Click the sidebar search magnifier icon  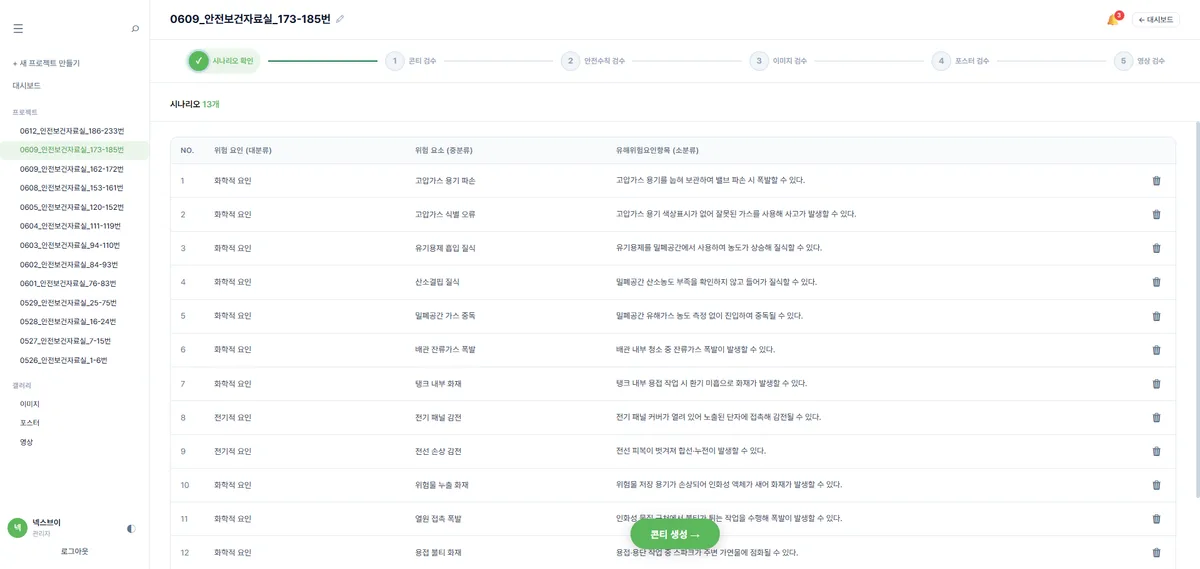tap(135, 29)
